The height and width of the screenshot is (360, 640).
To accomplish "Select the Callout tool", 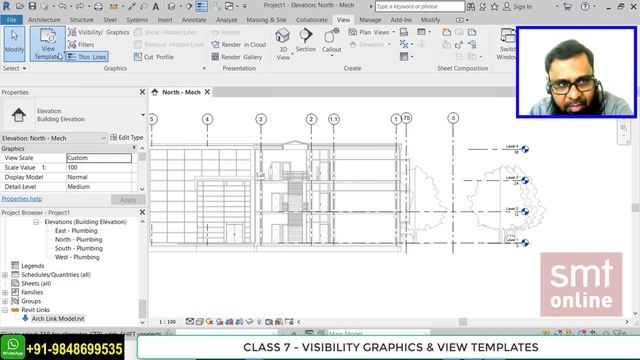I will [x=331, y=41].
